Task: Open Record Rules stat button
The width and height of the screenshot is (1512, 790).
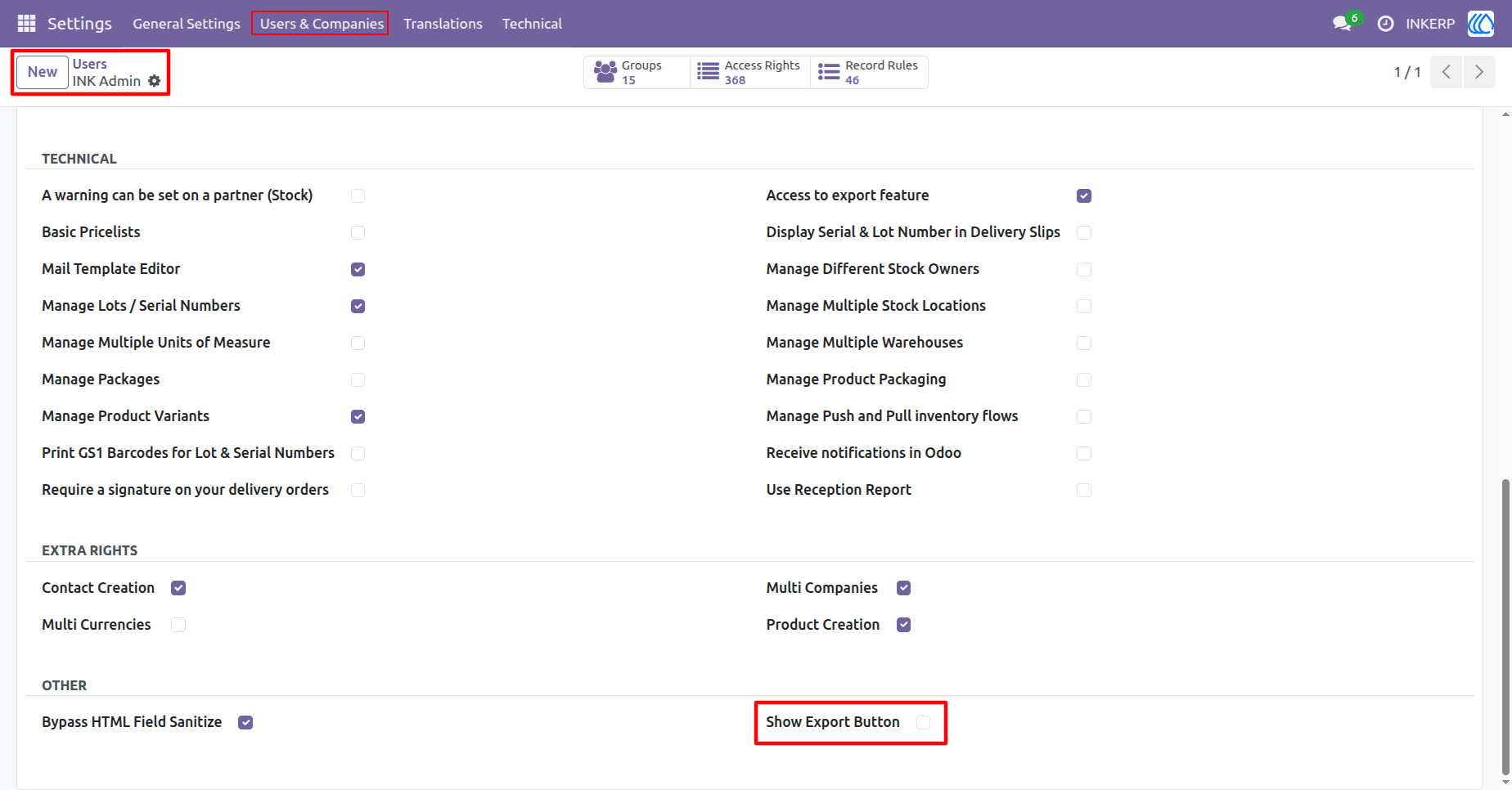Action: tap(869, 72)
